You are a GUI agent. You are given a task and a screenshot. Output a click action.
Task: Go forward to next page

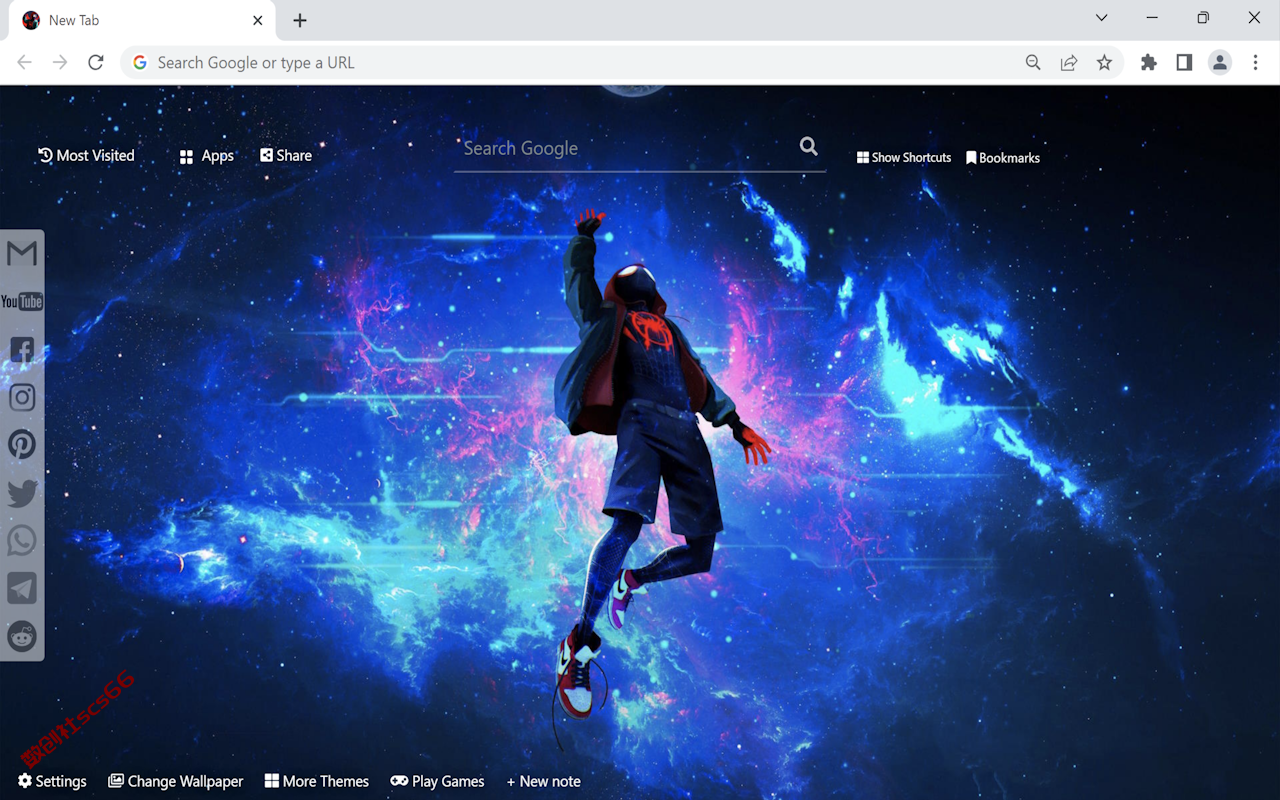tap(60, 63)
